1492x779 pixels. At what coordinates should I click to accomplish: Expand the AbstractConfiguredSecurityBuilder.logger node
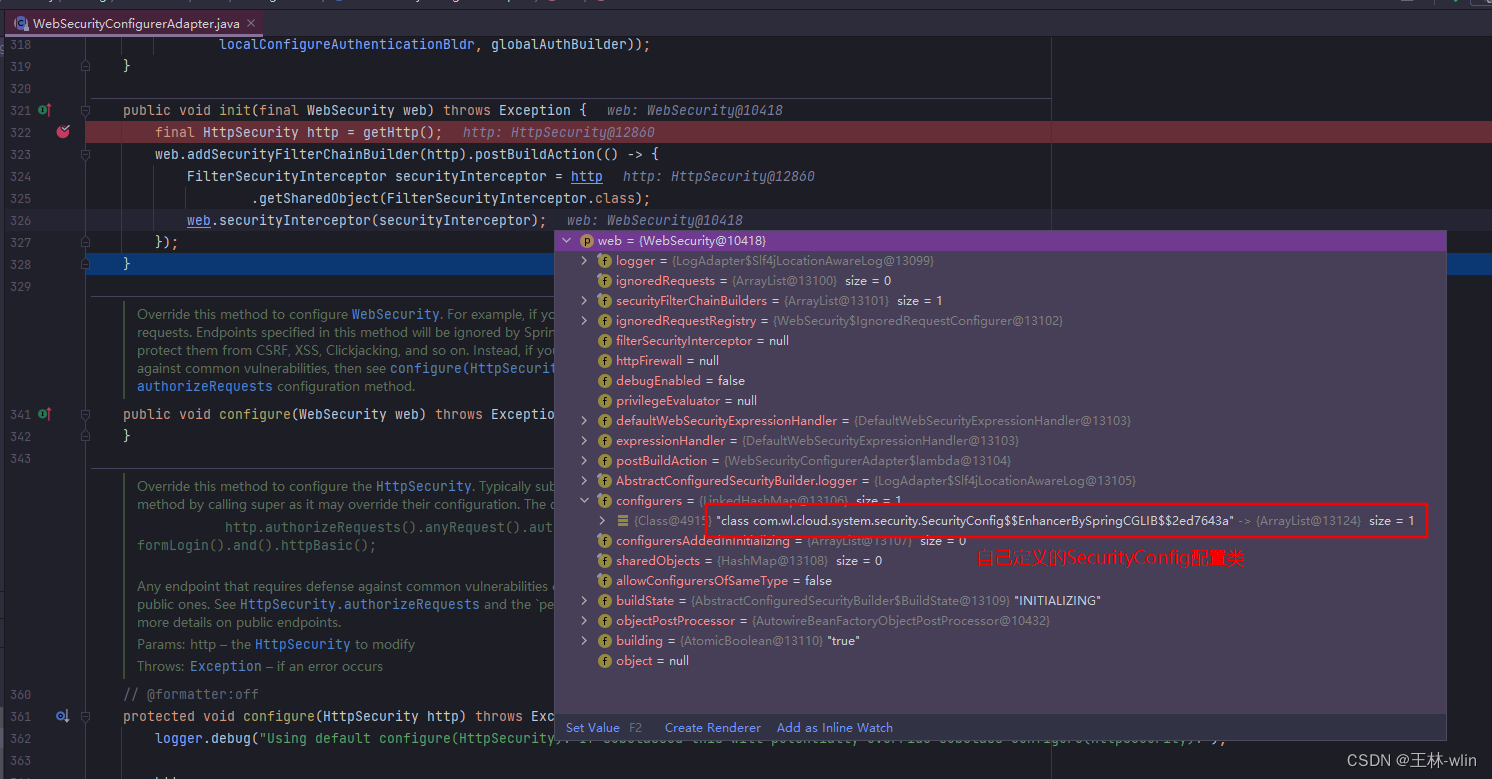(585, 481)
